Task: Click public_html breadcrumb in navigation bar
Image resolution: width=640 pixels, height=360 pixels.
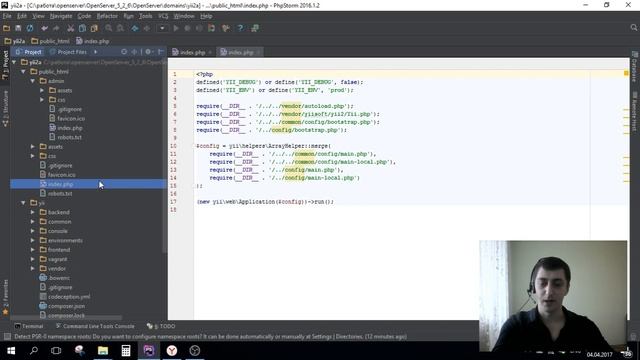Action: 51,41
